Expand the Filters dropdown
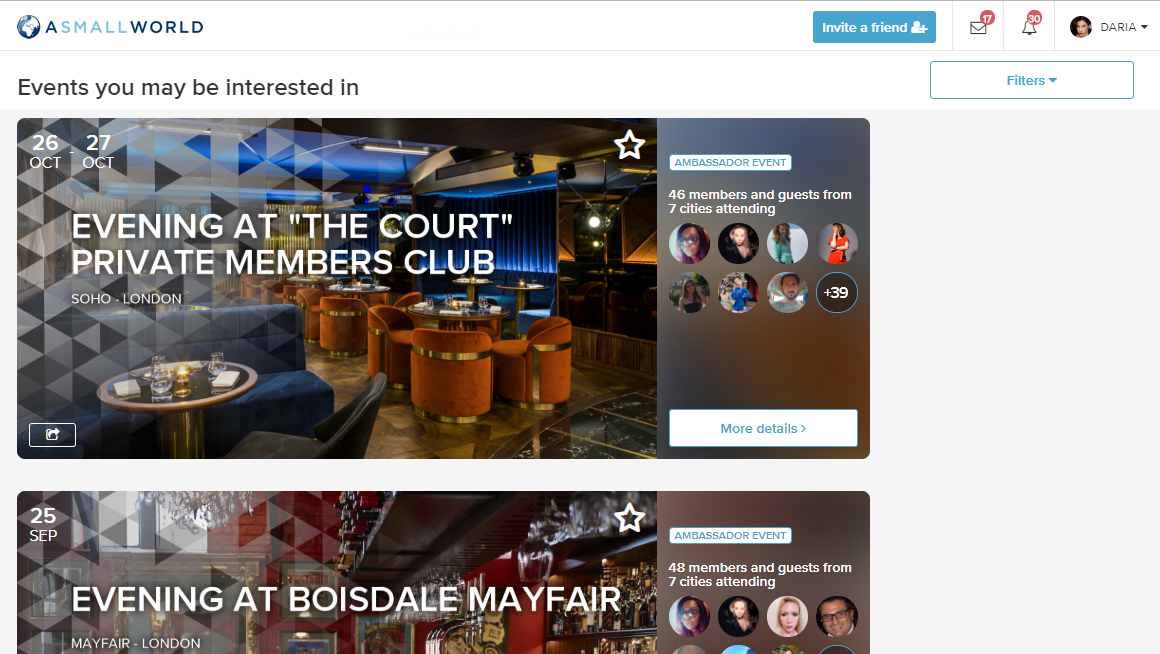Viewport: 1160px width, 654px height. coord(1031,80)
